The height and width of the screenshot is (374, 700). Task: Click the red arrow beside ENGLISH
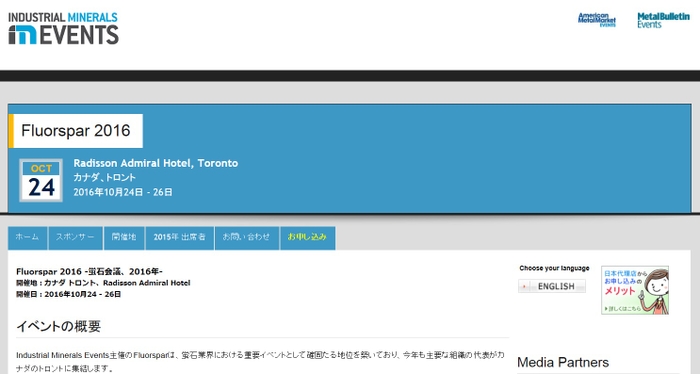click(x=525, y=286)
